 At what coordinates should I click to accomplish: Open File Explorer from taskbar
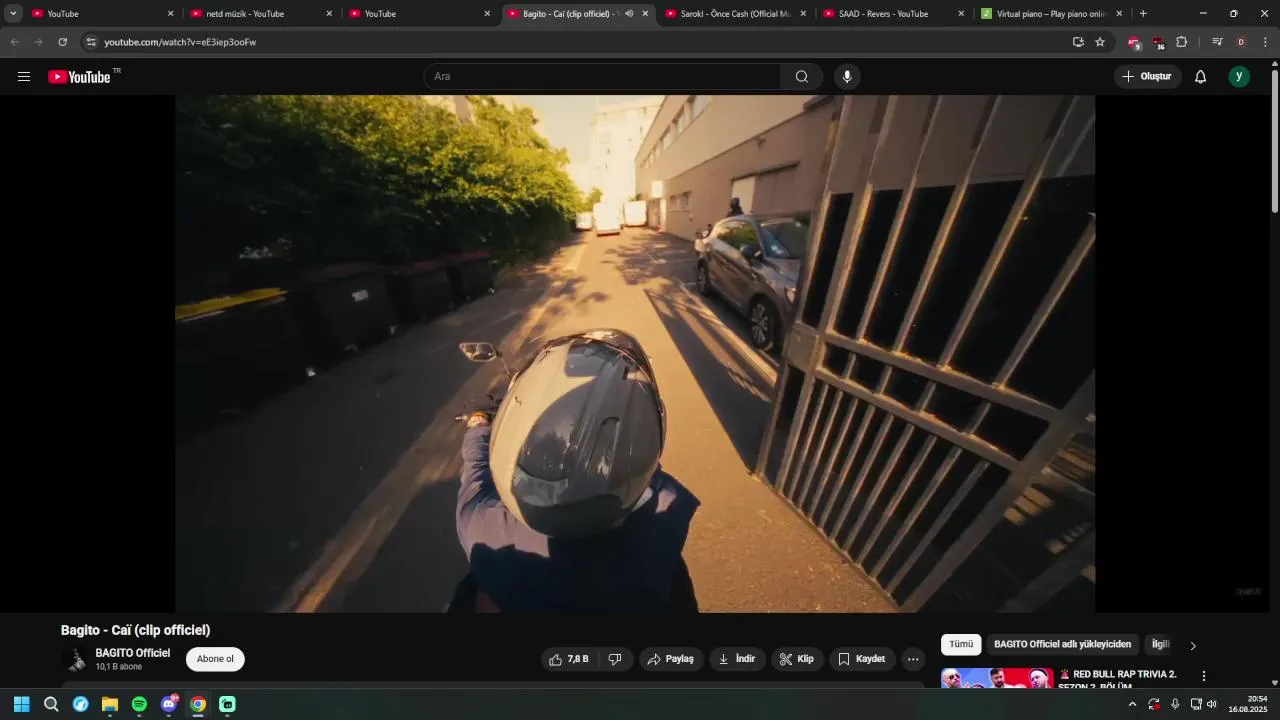pos(110,704)
